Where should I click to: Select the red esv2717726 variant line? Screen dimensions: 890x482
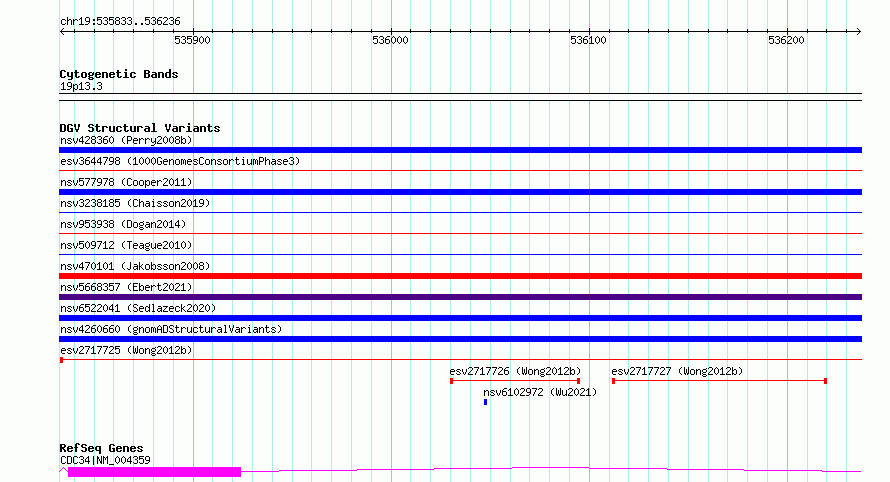tap(515, 381)
